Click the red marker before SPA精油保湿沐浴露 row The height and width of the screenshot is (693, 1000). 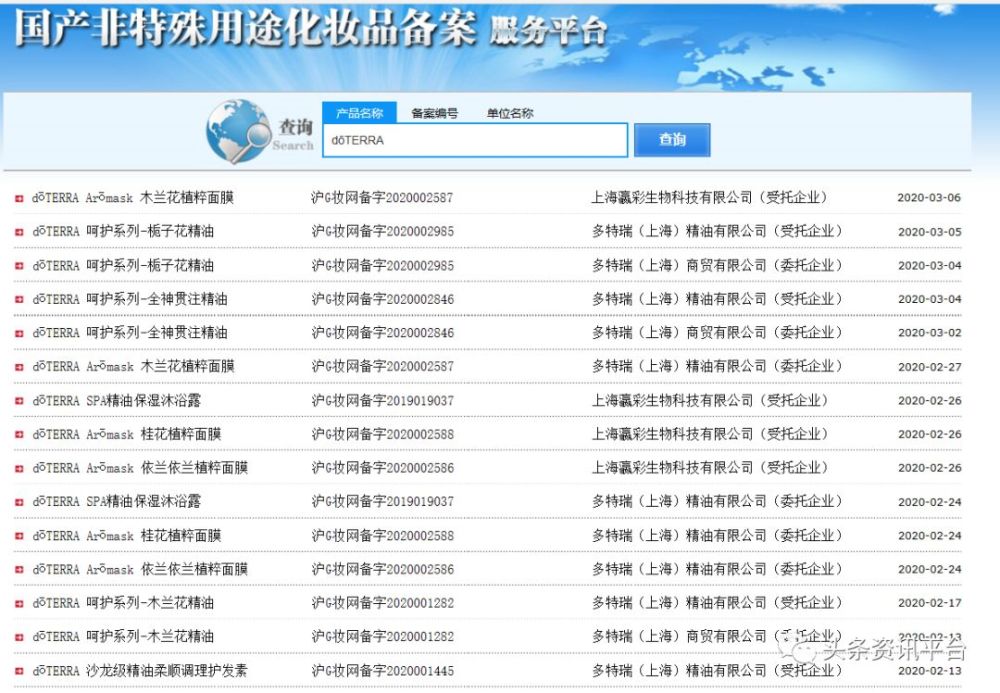pyautogui.click(x=19, y=399)
